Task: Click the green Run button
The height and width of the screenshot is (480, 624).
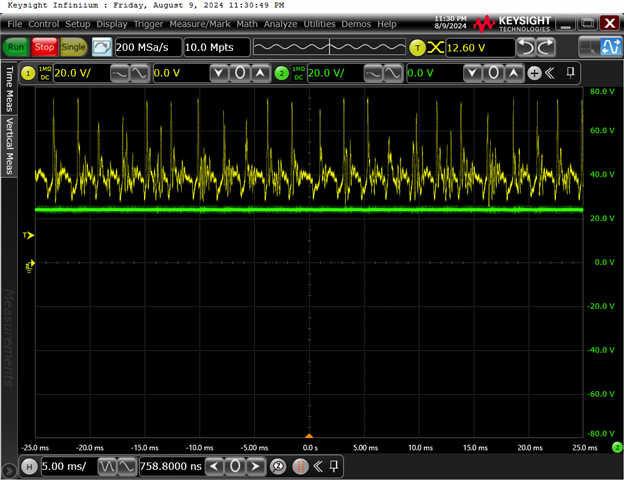Action: coord(16,47)
